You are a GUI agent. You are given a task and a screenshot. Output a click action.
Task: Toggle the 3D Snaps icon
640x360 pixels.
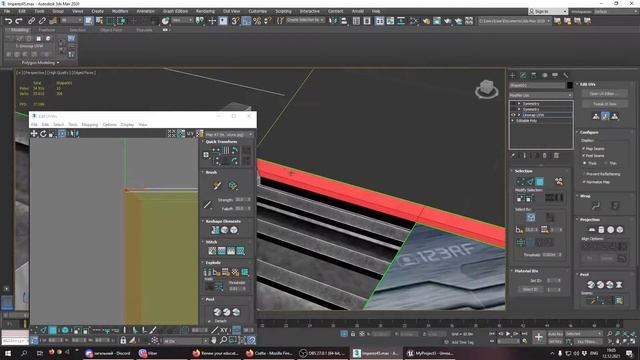235,21
